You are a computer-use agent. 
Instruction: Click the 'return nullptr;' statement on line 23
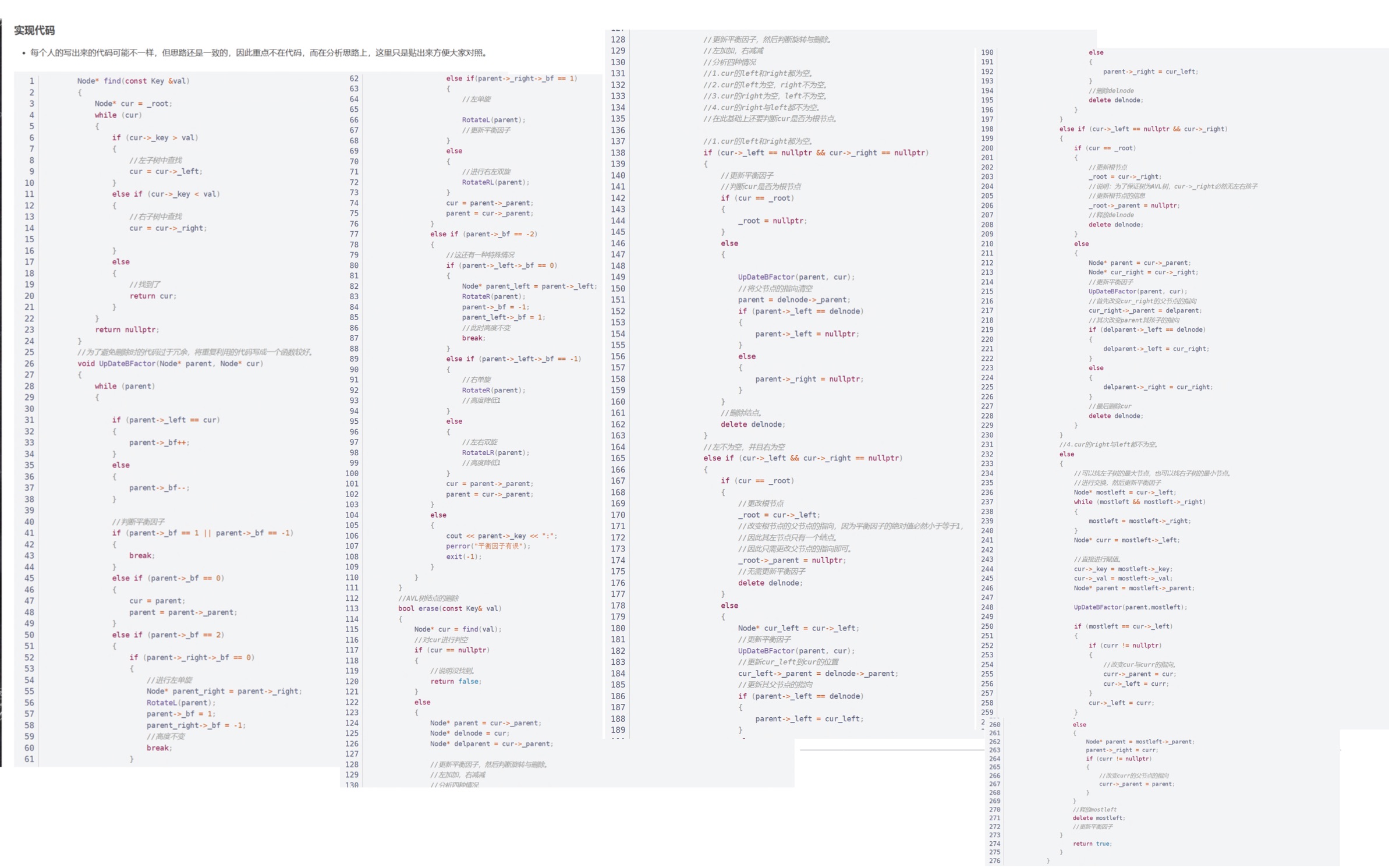pos(126,330)
